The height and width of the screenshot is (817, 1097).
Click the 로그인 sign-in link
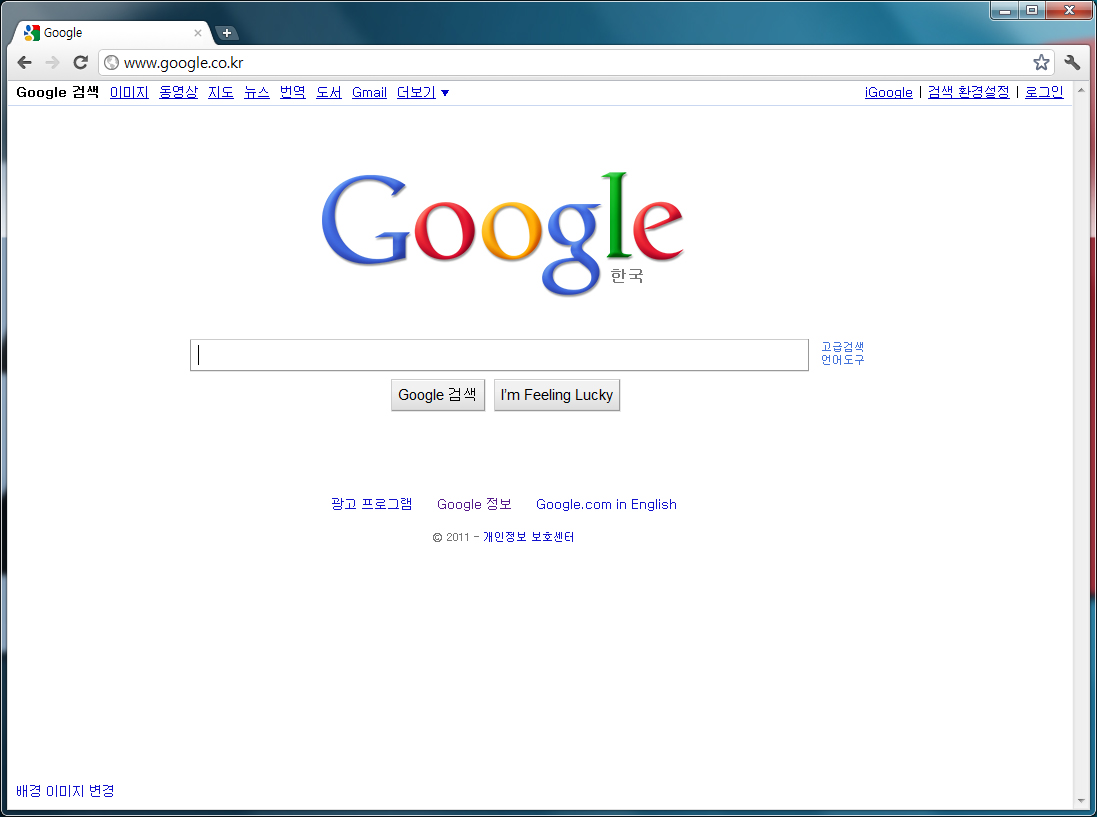point(1044,92)
